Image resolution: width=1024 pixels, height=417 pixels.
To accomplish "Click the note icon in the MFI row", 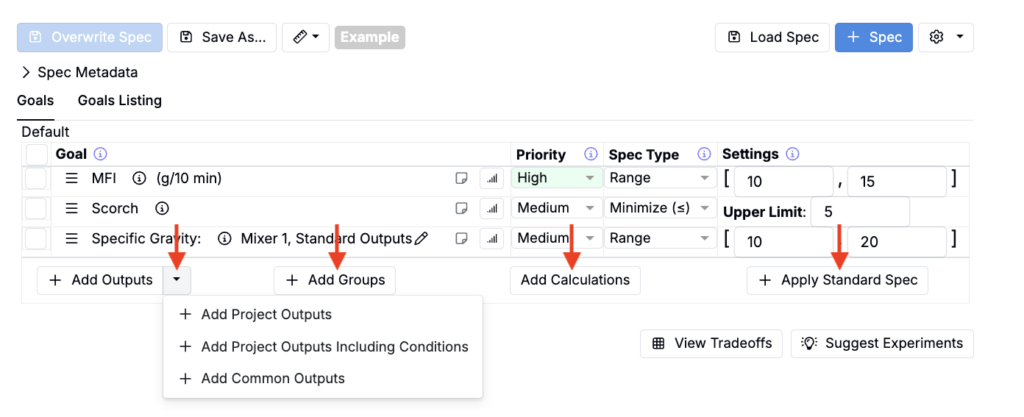I will click(x=462, y=178).
